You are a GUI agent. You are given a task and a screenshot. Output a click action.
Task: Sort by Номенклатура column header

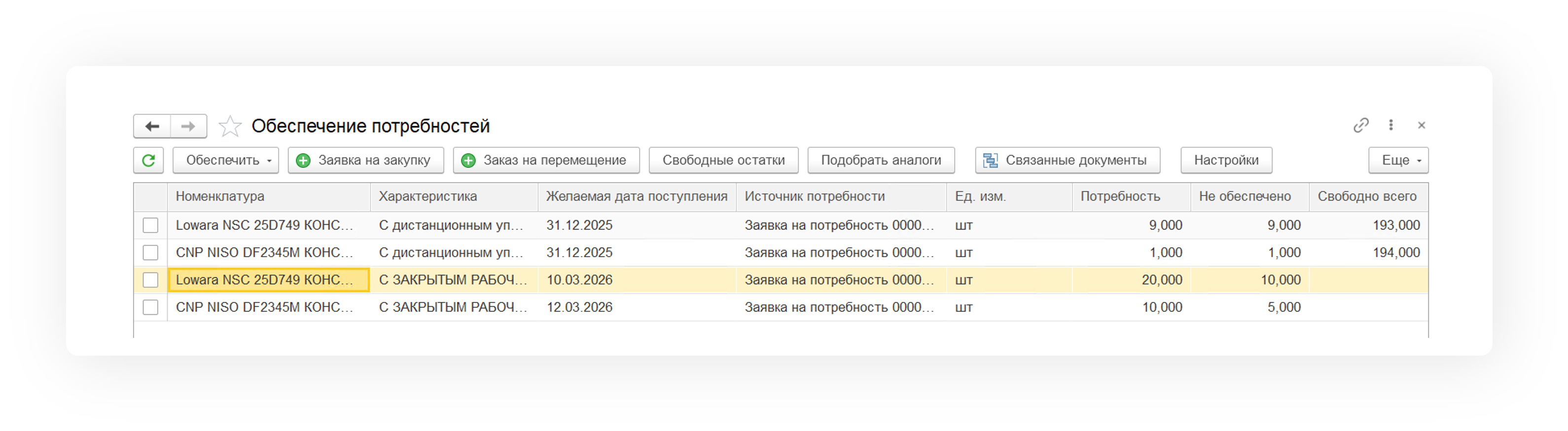coord(220,197)
